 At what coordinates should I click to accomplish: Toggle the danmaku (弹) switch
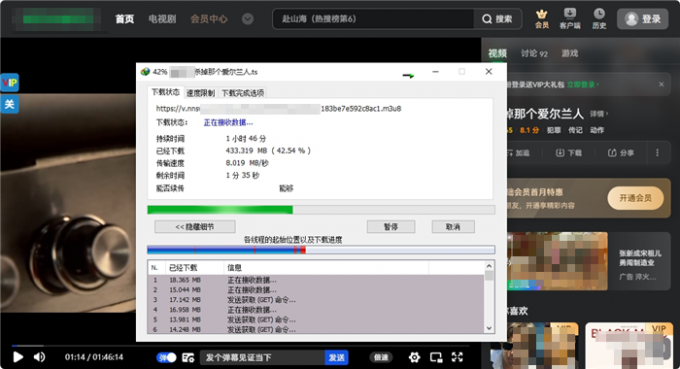click(x=167, y=357)
